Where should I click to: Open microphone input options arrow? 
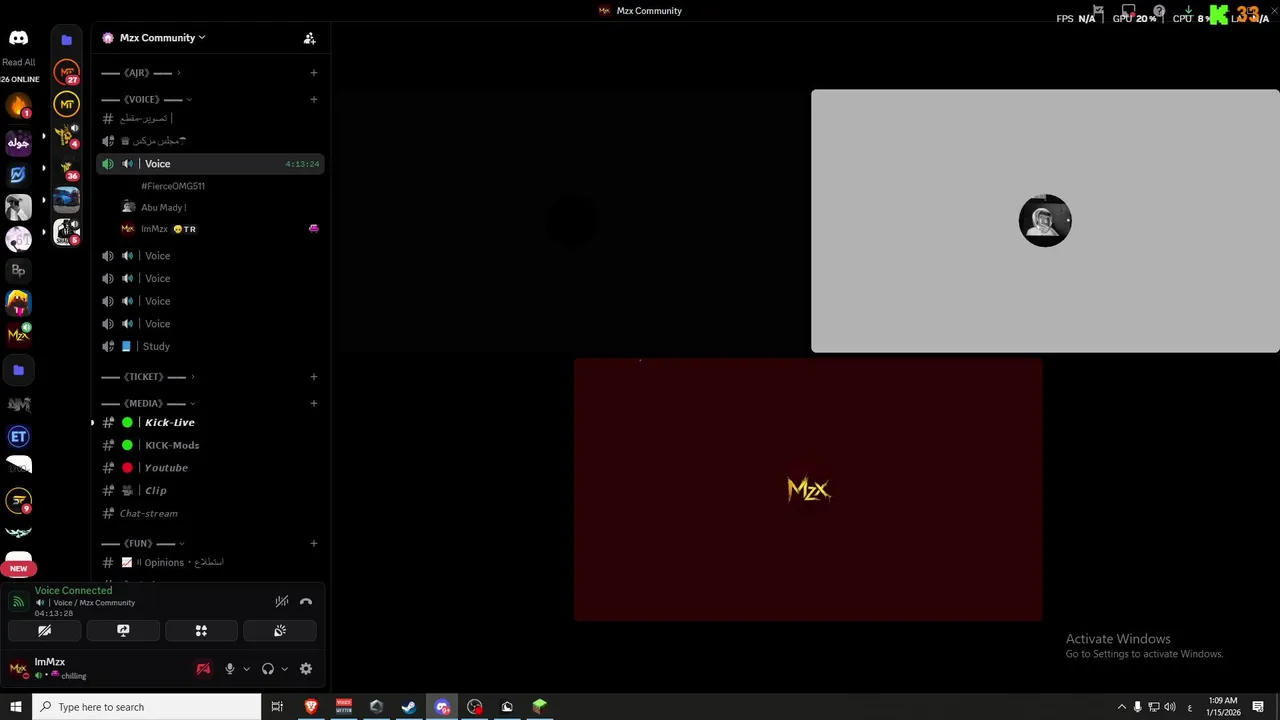[246, 669]
